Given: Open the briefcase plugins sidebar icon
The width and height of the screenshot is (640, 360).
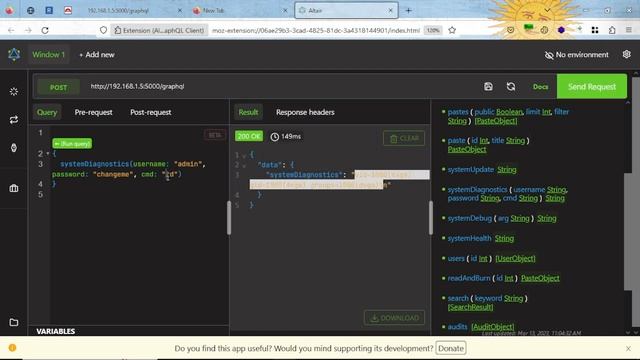Looking at the screenshot, I should (14, 188).
